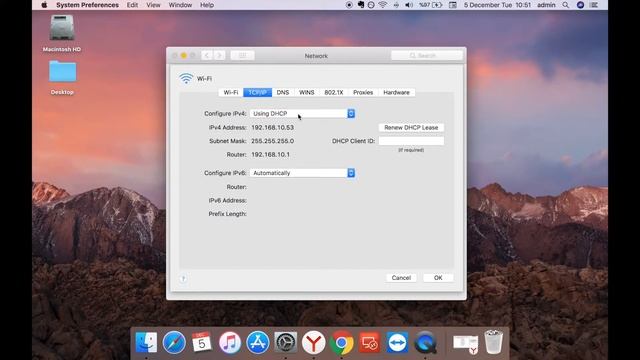Launch Safari from the Dock

pyautogui.click(x=174, y=342)
